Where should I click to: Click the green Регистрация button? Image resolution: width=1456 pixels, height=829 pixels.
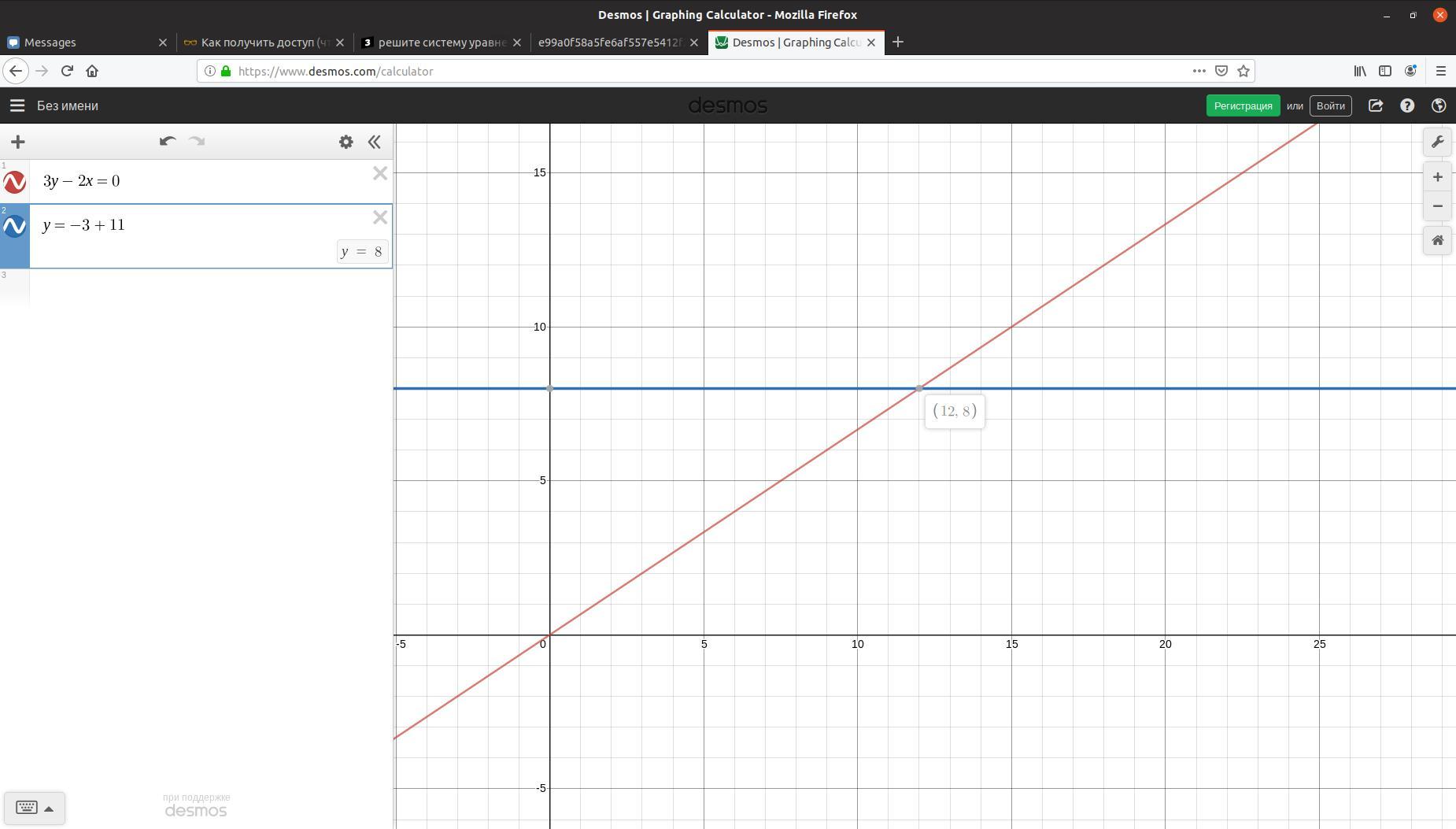(1243, 105)
